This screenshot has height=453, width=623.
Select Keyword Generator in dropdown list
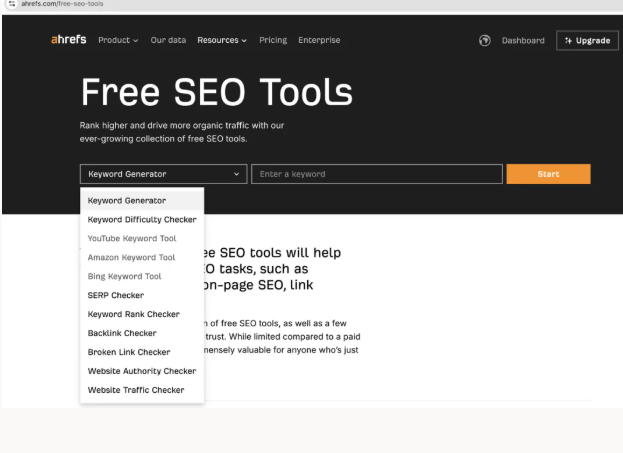[142, 201]
